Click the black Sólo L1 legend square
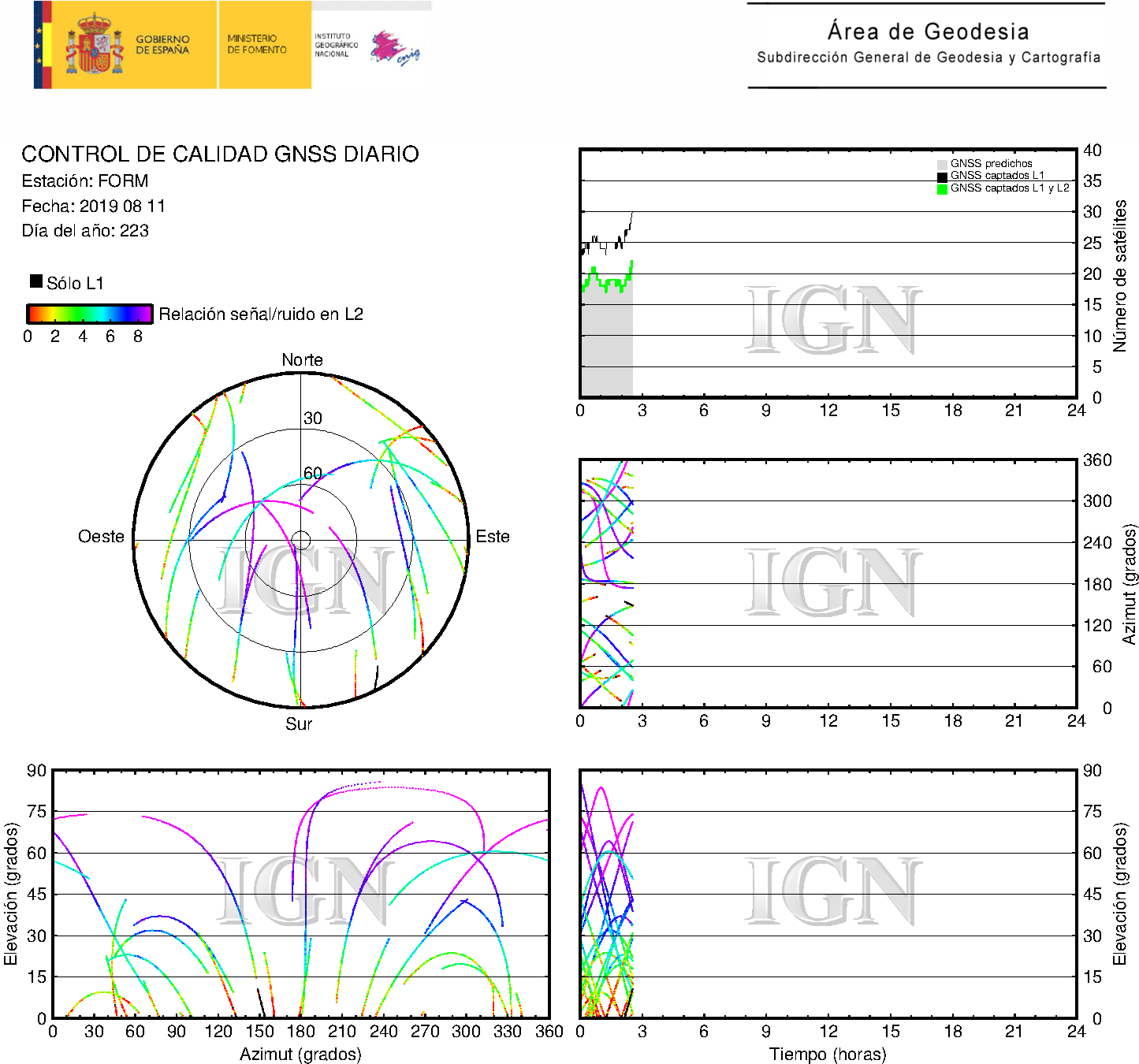 click(36, 281)
